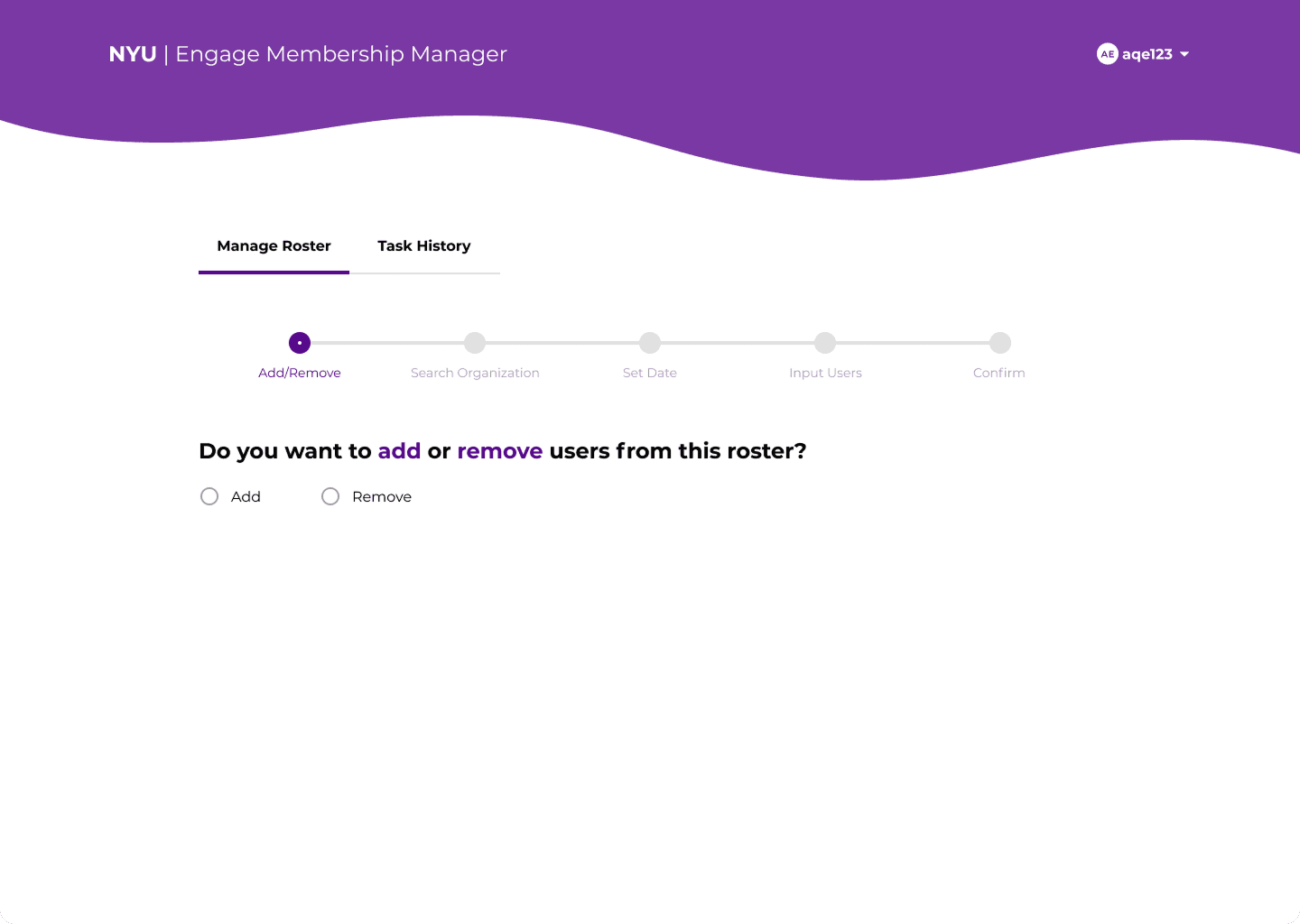Click the AE avatar badge
The height and width of the screenshot is (924, 1300).
pos(1107,54)
